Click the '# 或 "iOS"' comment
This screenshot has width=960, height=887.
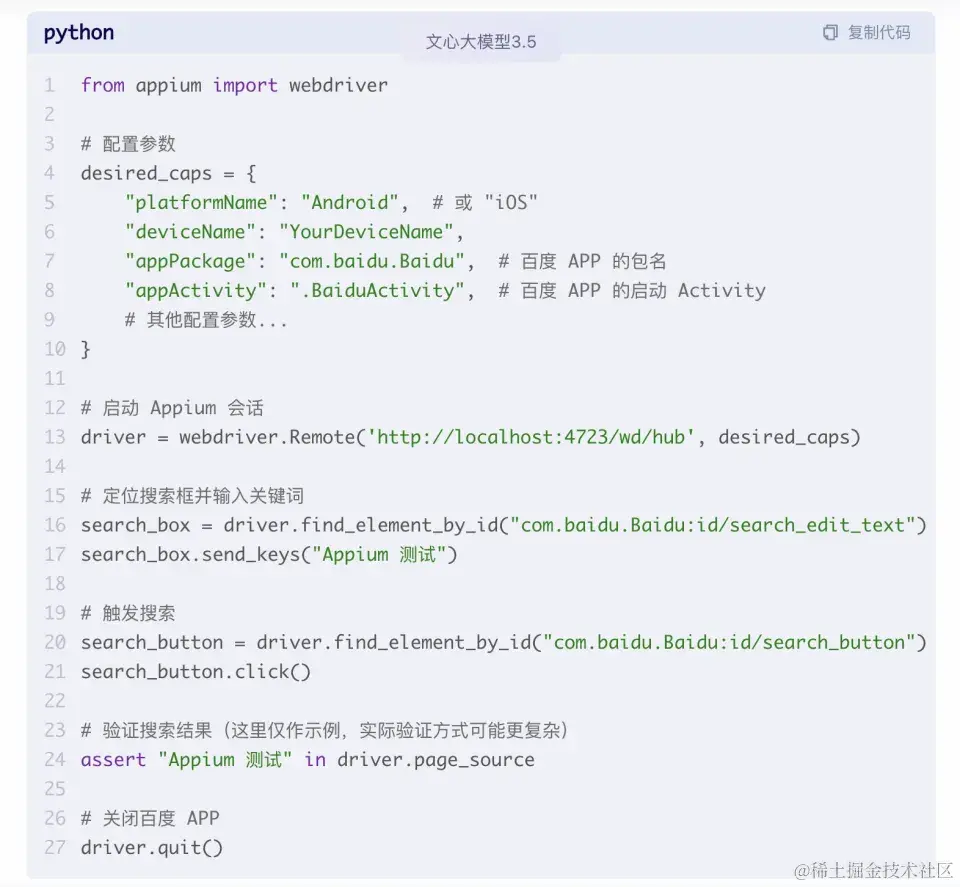(x=484, y=203)
